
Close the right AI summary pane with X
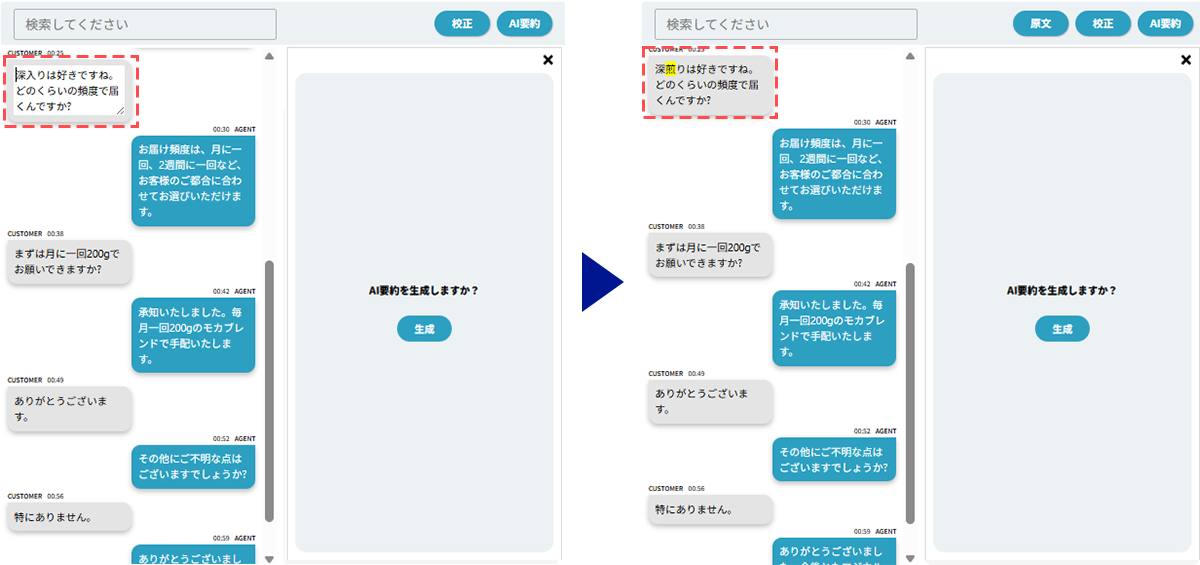click(1187, 60)
